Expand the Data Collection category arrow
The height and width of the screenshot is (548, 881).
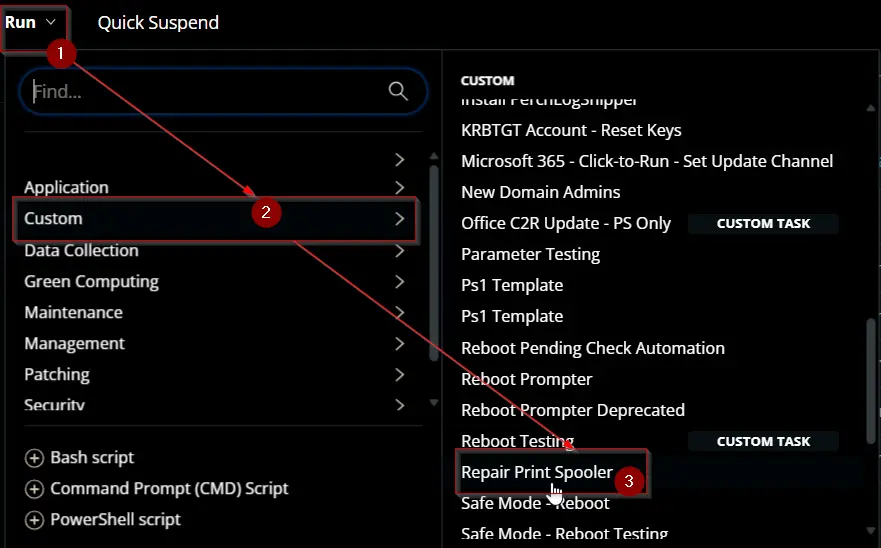pos(399,251)
